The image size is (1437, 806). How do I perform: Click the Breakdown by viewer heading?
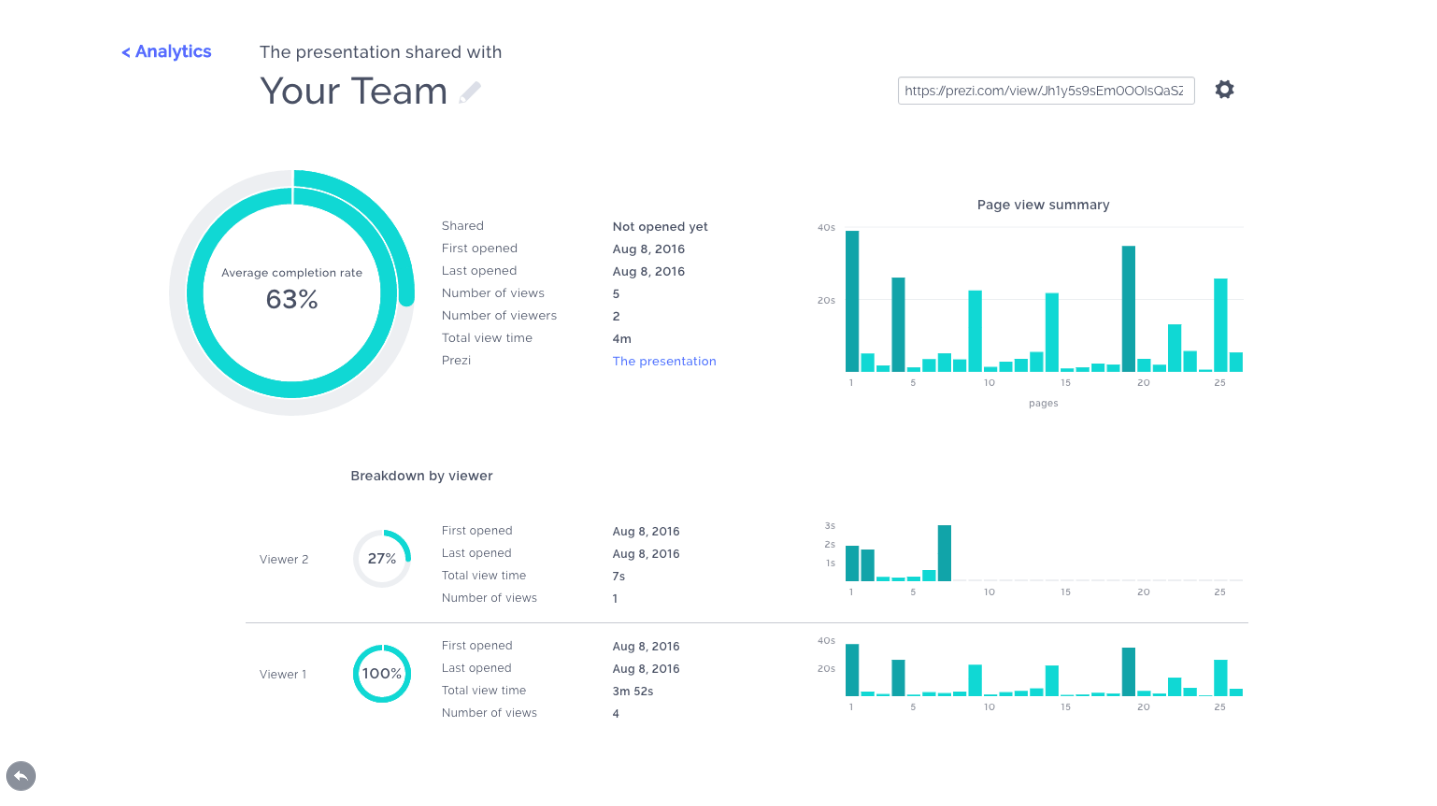tap(421, 476)
